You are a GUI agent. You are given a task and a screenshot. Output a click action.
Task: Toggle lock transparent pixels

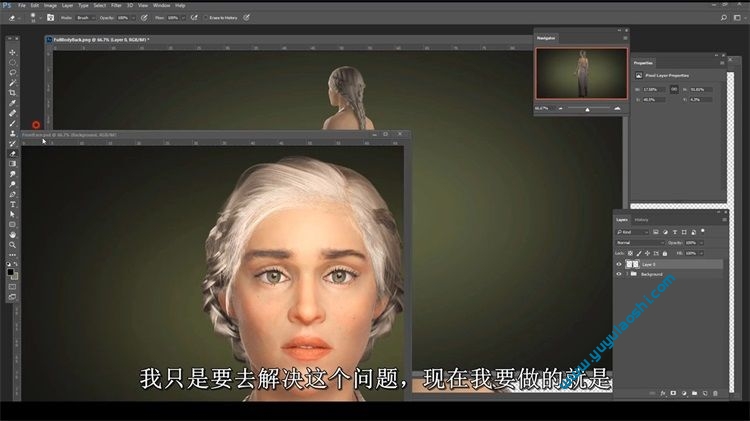point(630,253)
